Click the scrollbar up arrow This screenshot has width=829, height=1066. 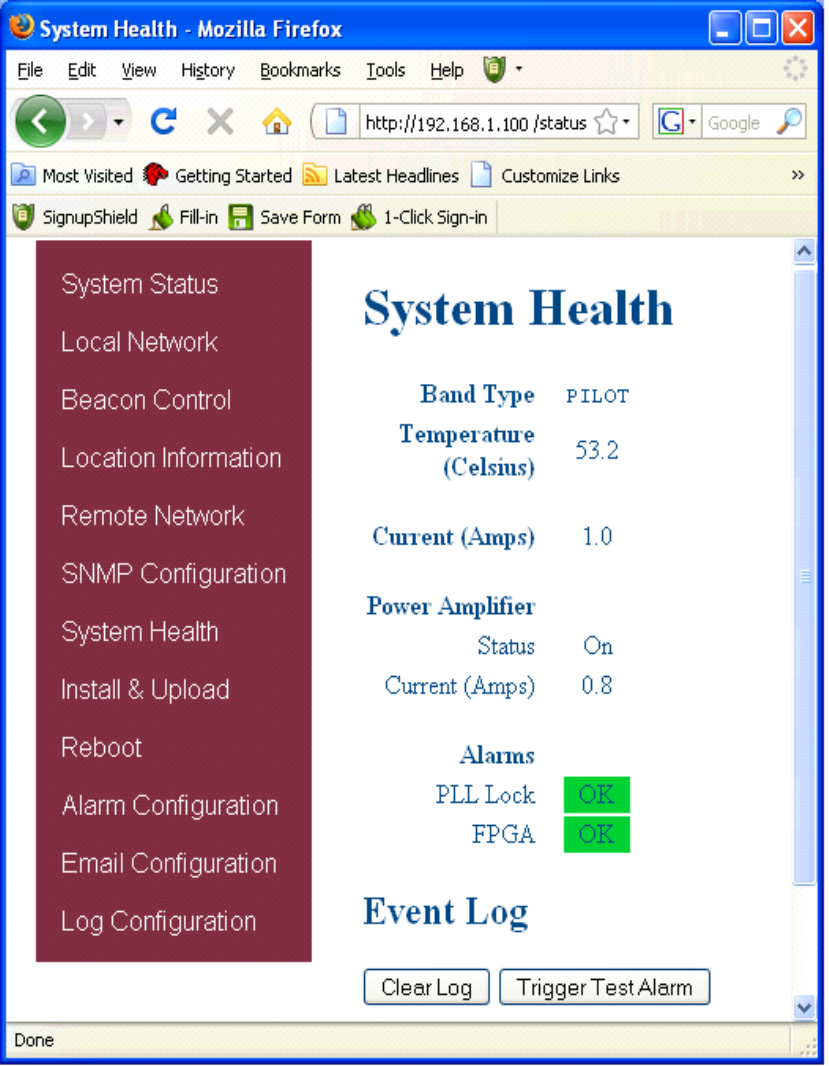pyautogui.click(x=804, y=252)
